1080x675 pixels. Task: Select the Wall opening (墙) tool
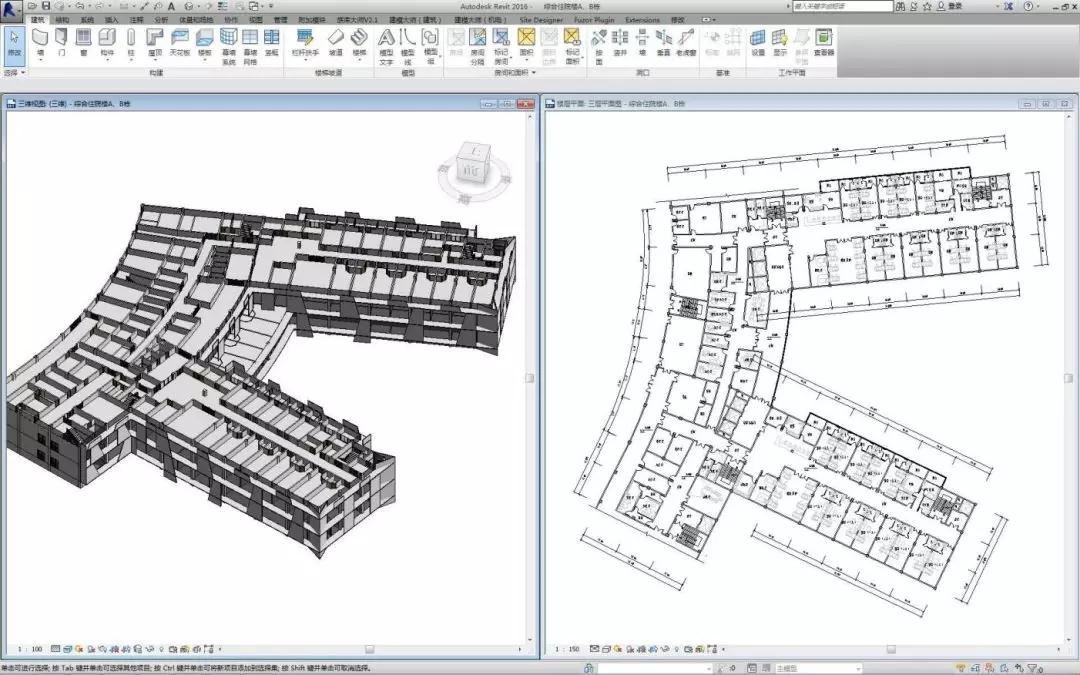[643, 41]
